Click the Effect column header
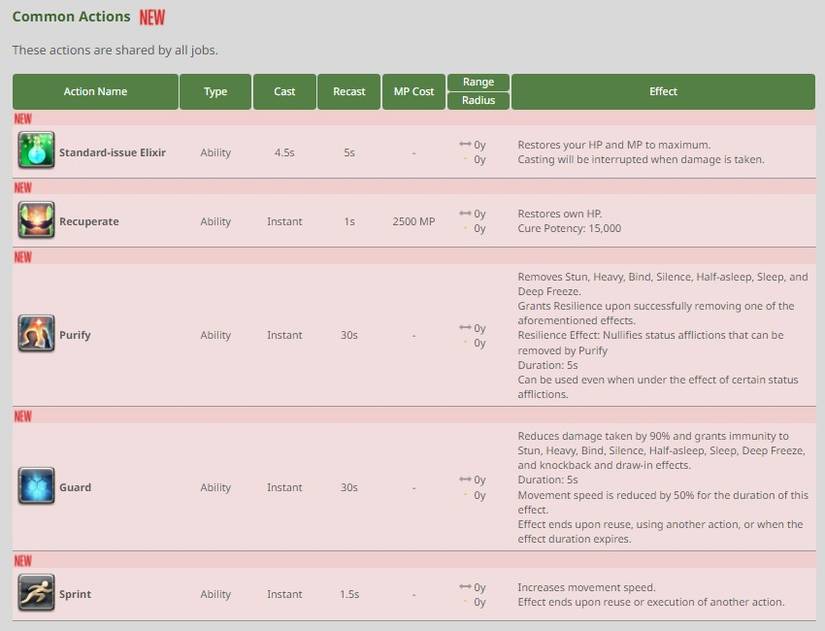Screen dimensions: 825x631 663,91
